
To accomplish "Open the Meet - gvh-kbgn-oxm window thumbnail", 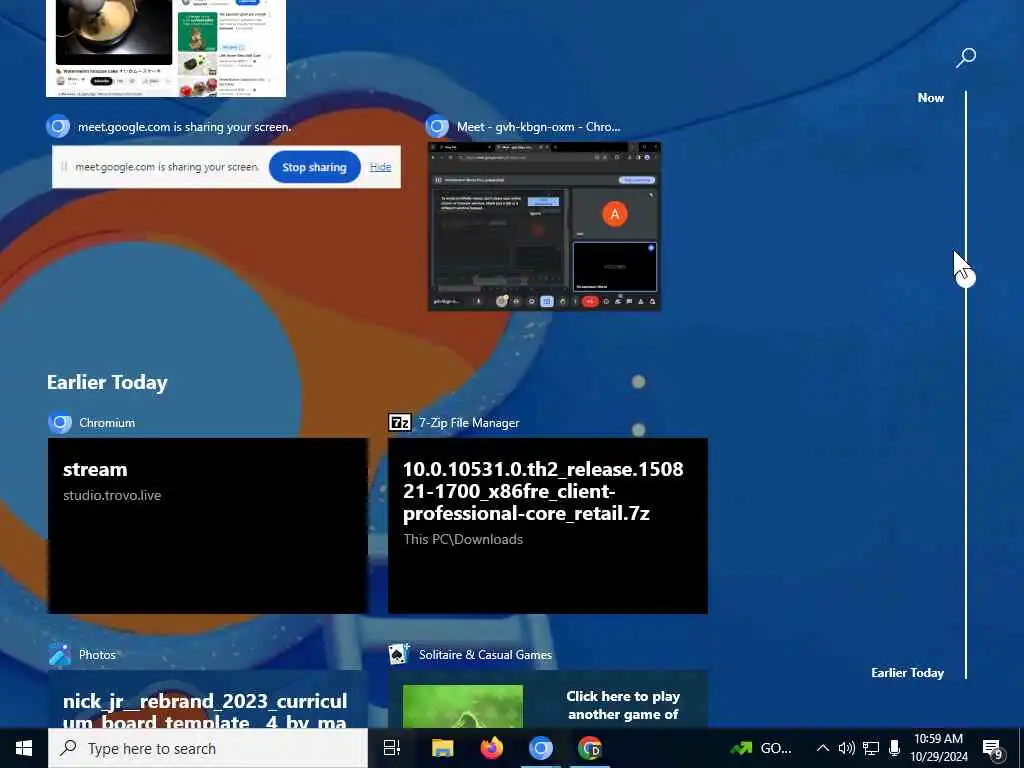I will [544, 226].
